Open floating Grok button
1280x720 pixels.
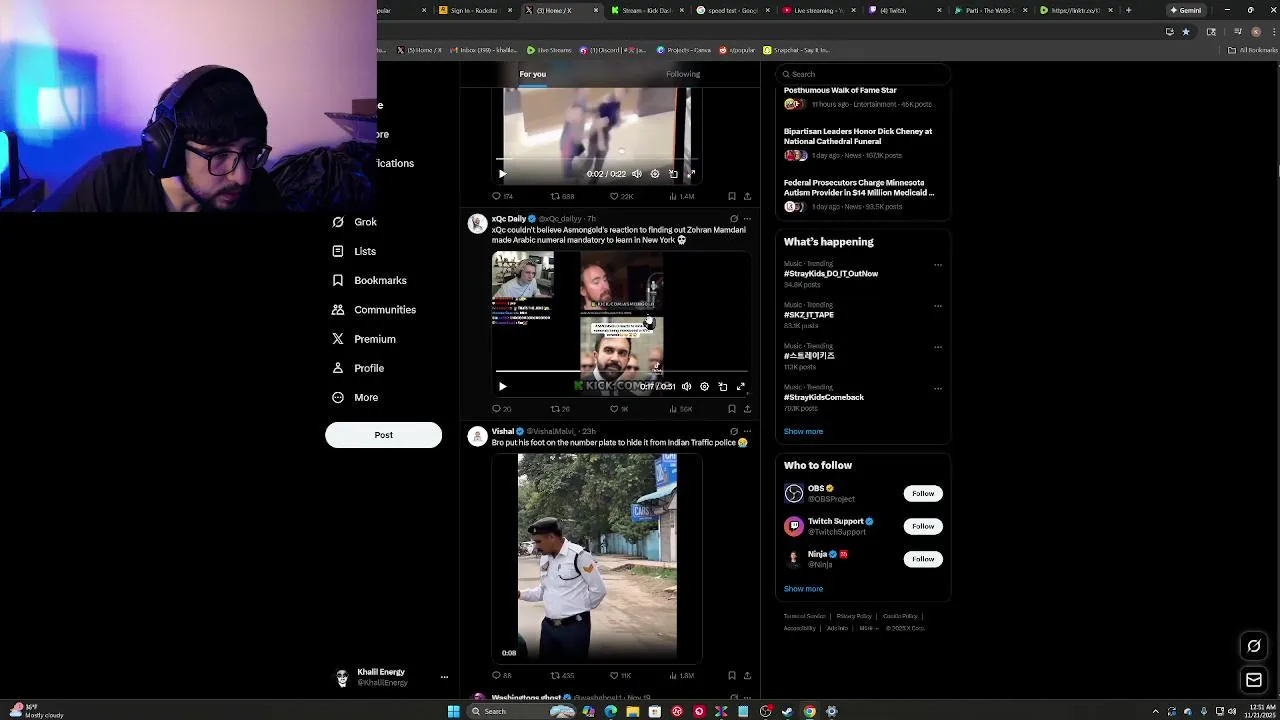pyautogui.click(x=1254, y=646)
